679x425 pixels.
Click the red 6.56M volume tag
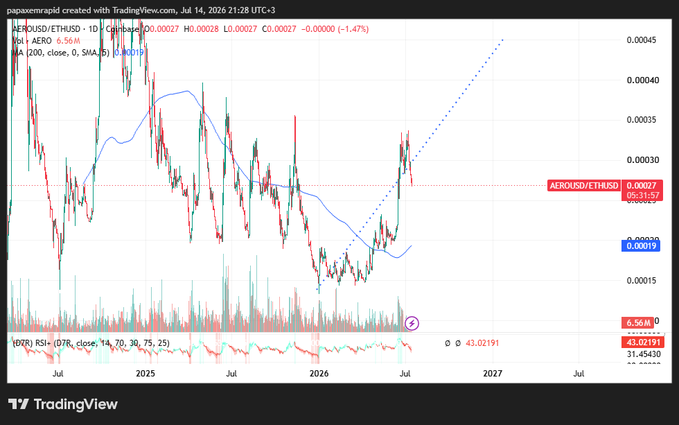point(637,323)
